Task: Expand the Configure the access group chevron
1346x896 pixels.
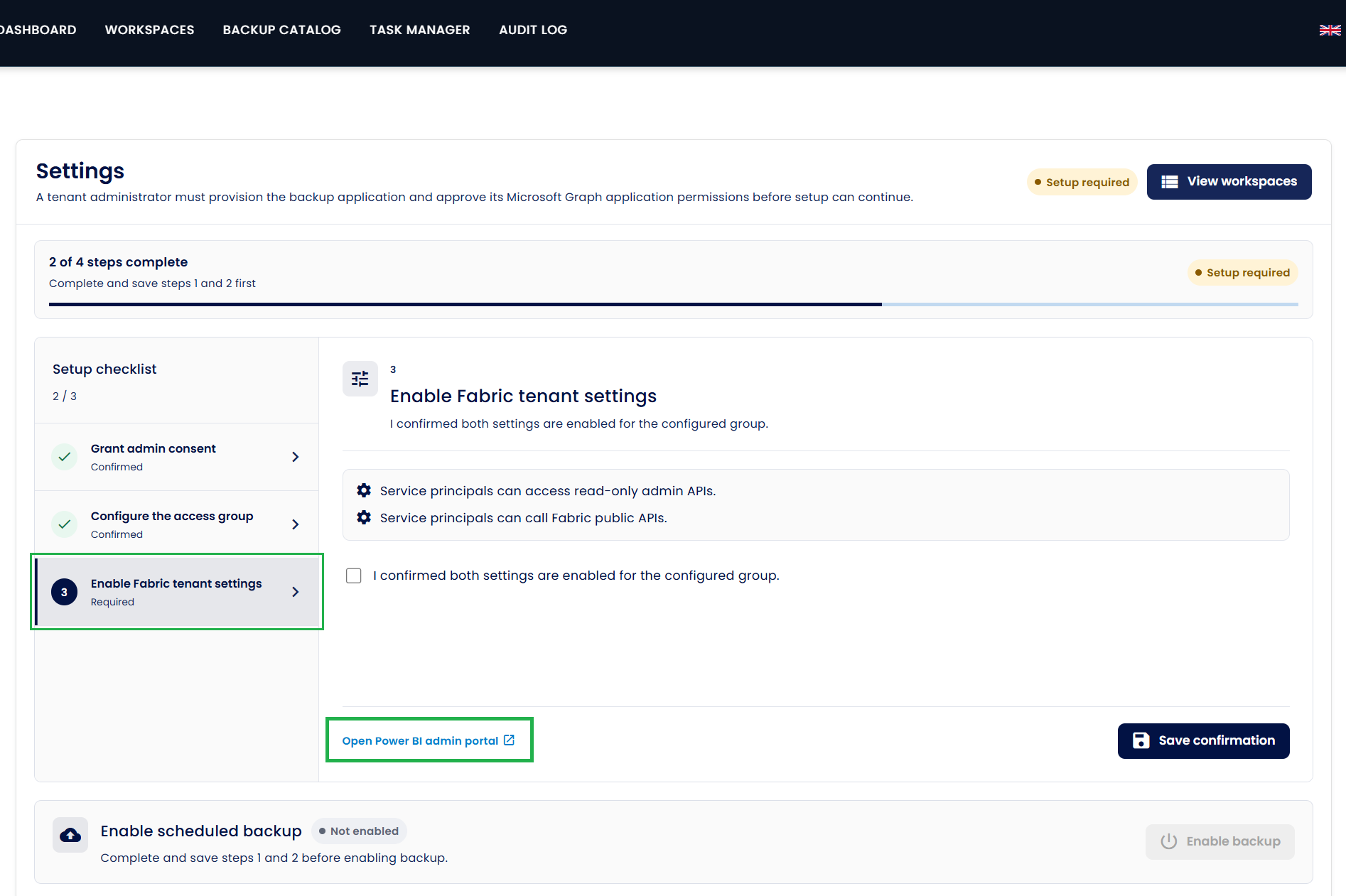Action: [296, 524]
